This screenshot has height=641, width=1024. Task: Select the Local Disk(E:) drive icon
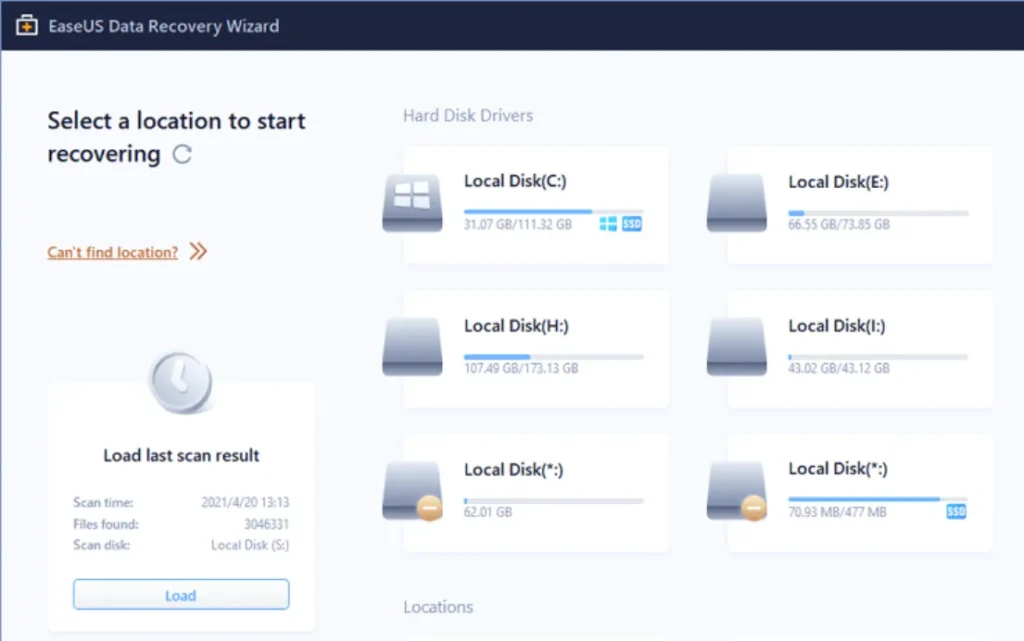pos(736,204)
